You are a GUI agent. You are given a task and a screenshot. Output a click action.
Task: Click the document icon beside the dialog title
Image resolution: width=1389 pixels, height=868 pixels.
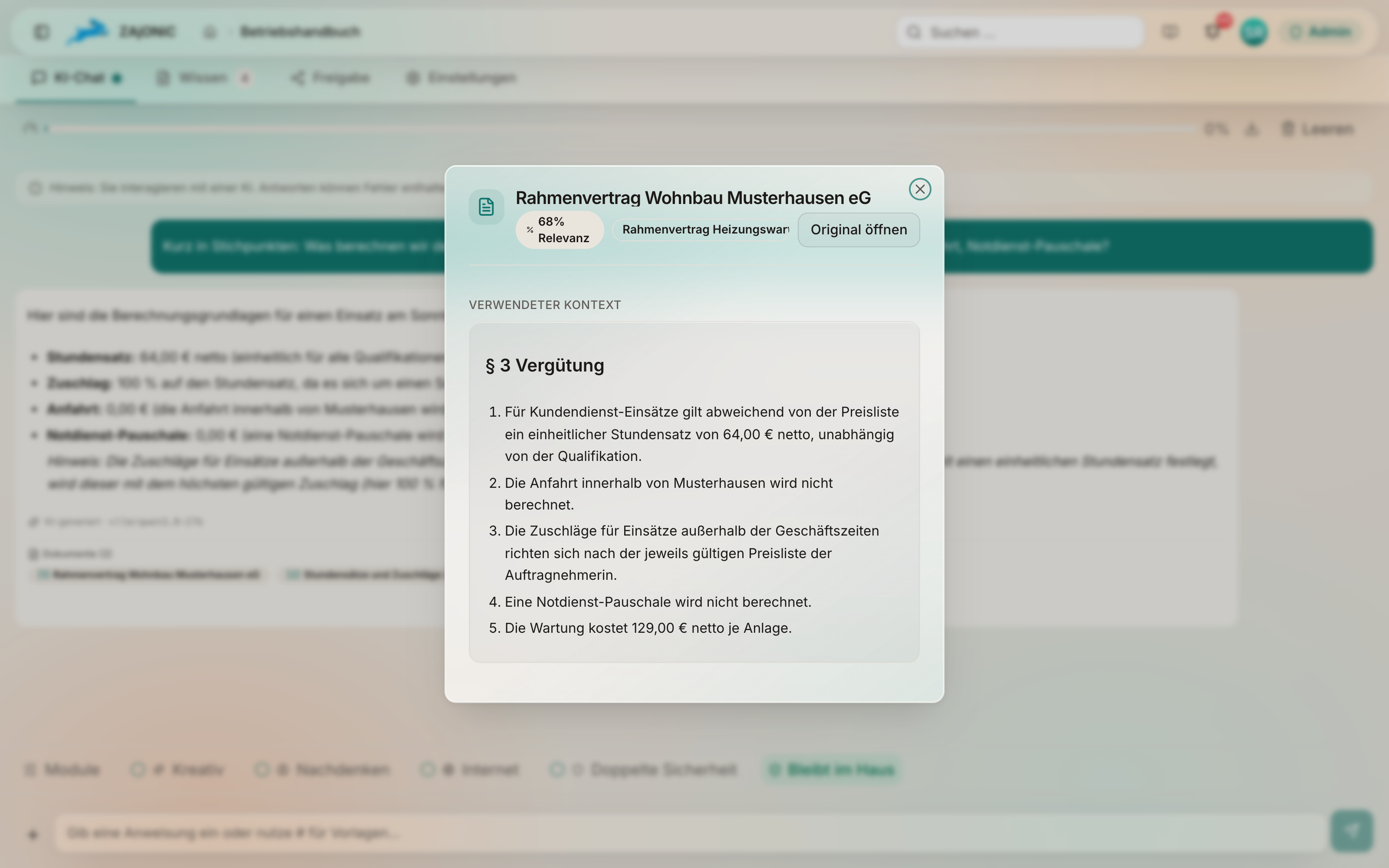[486, 207]
